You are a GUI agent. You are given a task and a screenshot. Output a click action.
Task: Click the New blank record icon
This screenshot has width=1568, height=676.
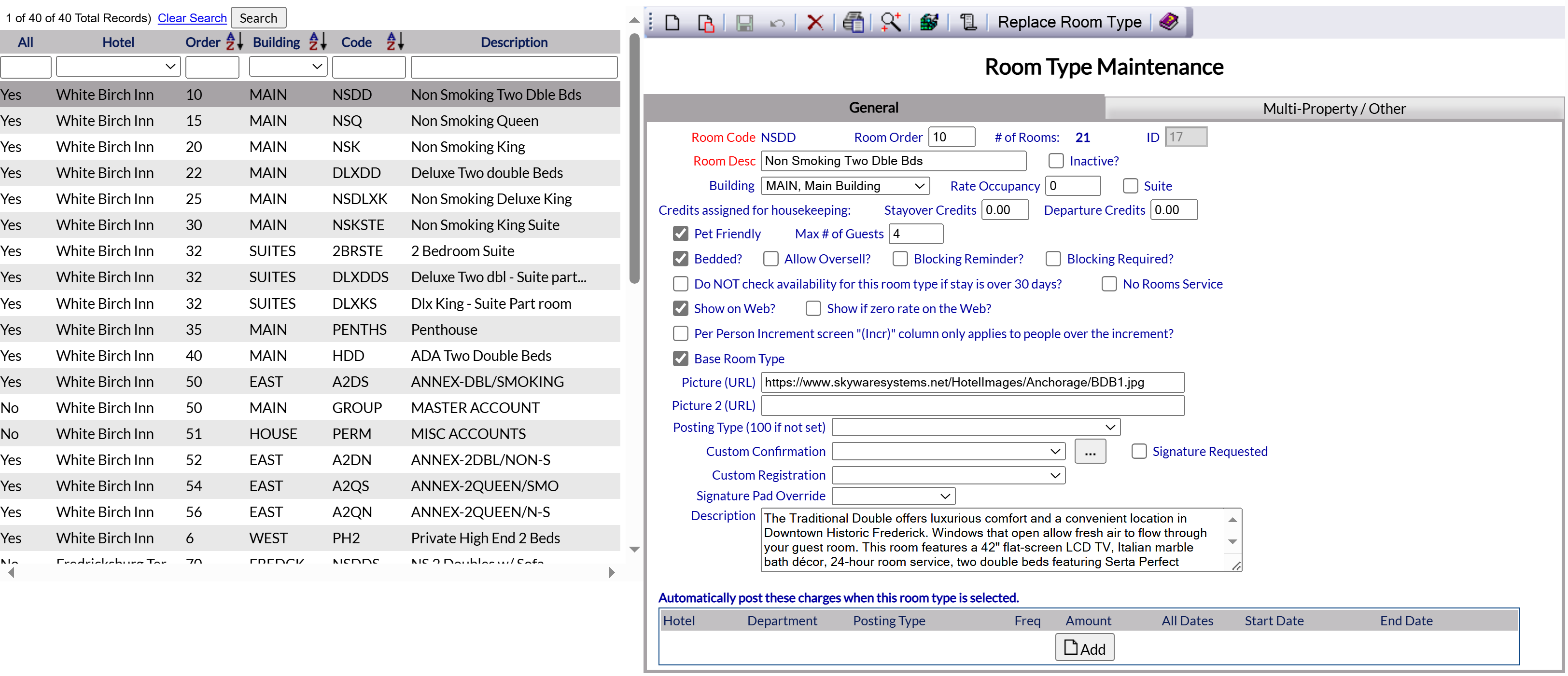pos(672,23)
